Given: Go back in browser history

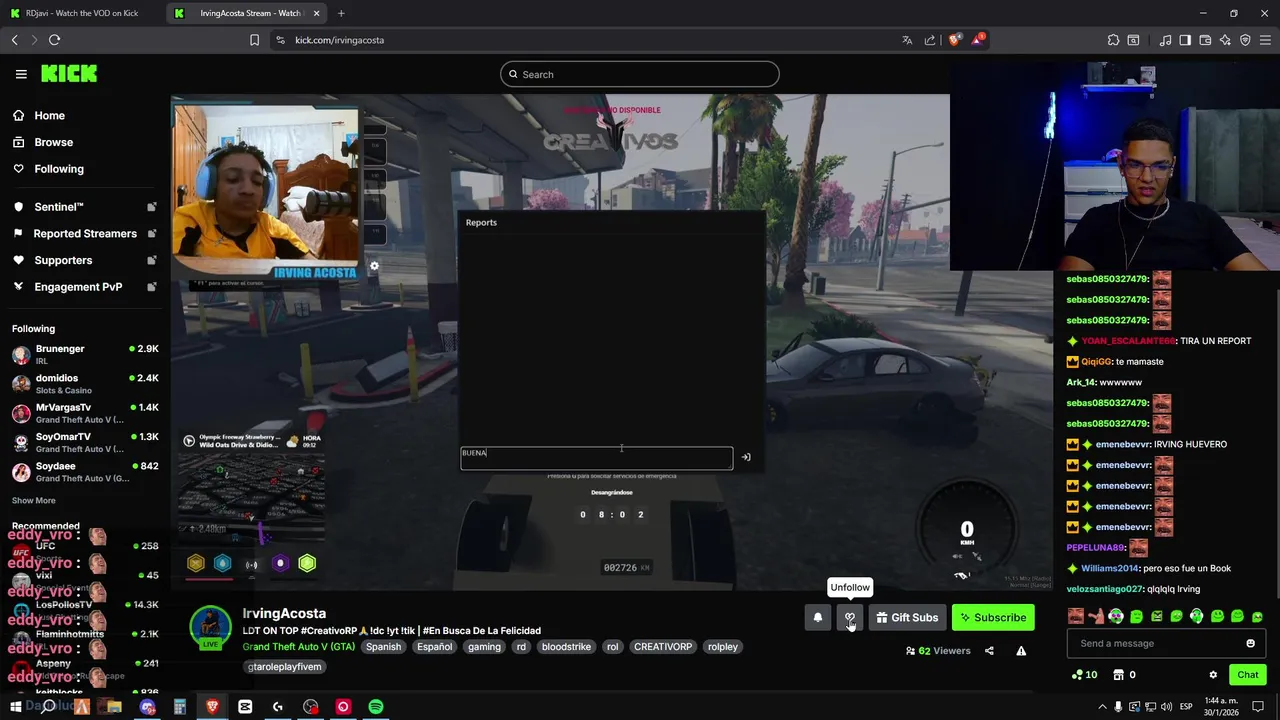Looking at the screenshot, I should click(15, 40).
